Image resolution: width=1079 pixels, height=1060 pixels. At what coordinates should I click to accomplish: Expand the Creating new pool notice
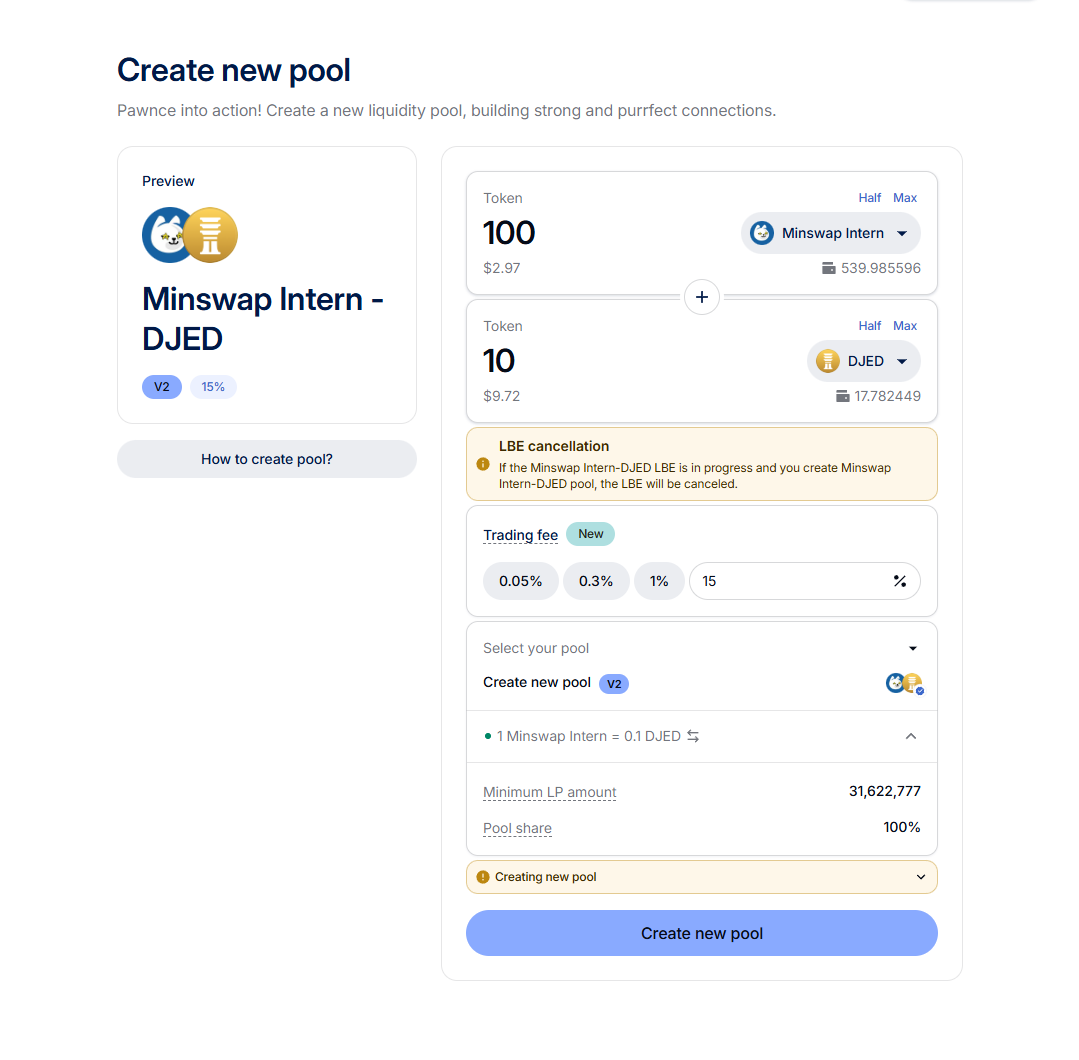click(921, 877)
